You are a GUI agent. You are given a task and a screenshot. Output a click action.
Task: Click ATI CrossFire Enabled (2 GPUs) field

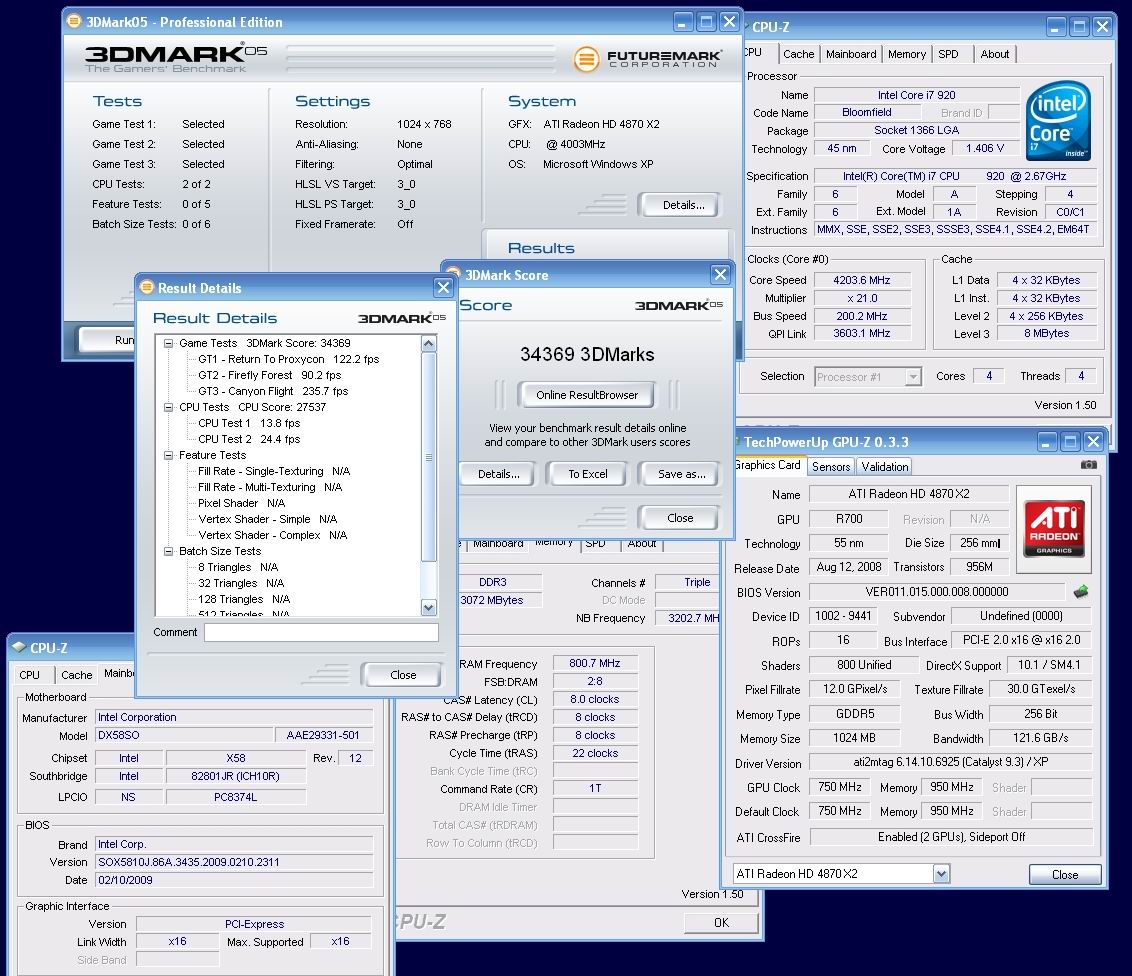[951, 837]
